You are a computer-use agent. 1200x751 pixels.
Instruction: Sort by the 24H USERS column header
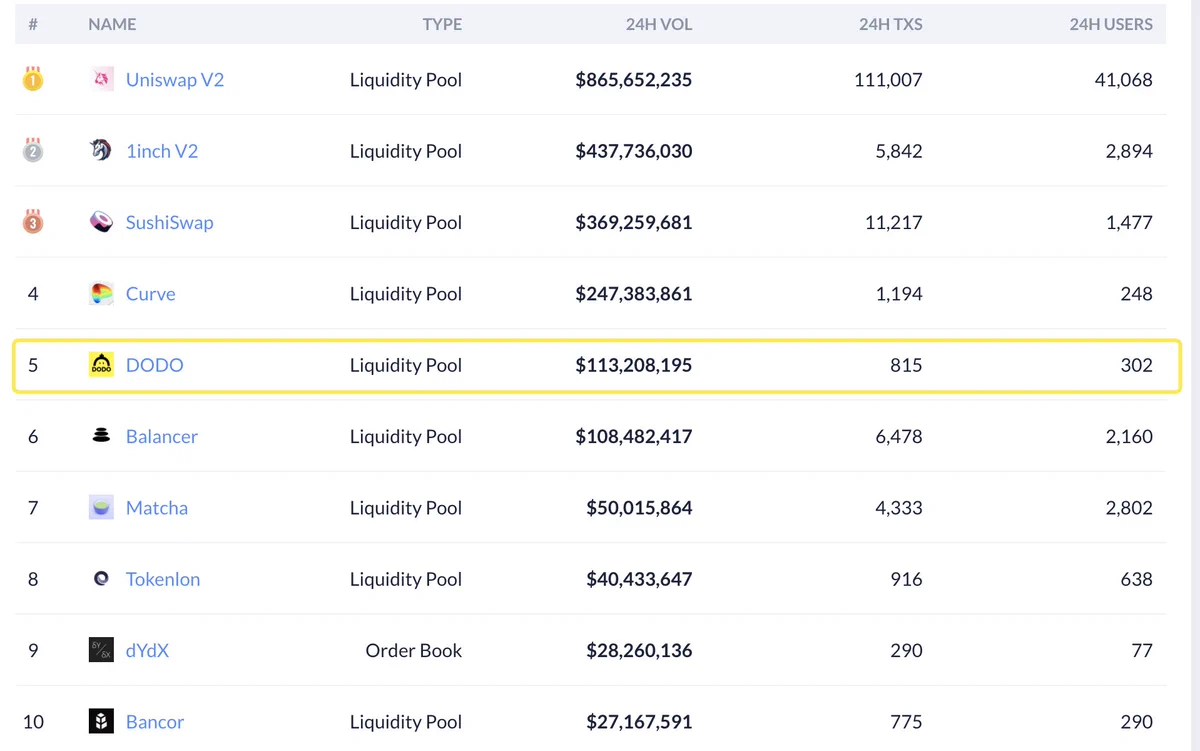coord(1111,24)
